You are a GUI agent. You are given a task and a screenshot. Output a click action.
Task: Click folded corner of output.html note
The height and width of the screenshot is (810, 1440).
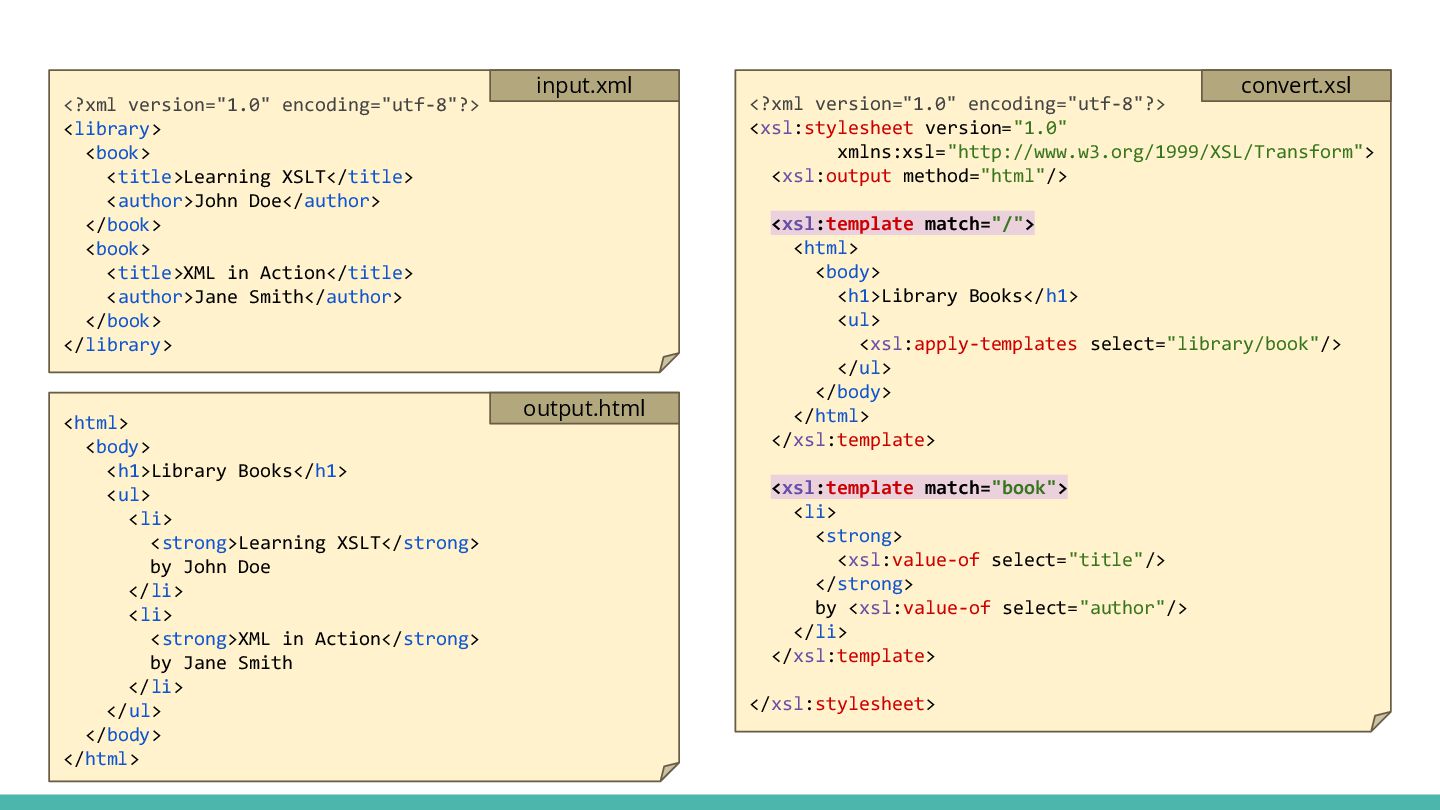pos(669,771)
